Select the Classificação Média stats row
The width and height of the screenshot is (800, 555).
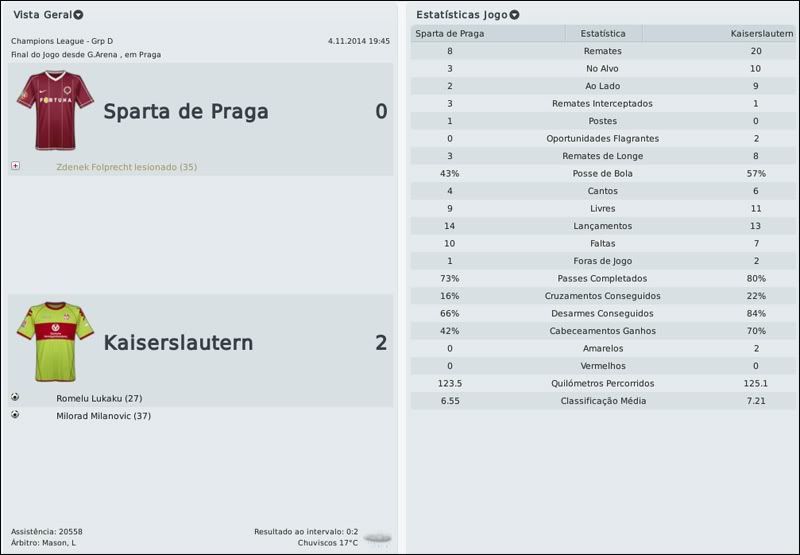click(x=602, y=401)
